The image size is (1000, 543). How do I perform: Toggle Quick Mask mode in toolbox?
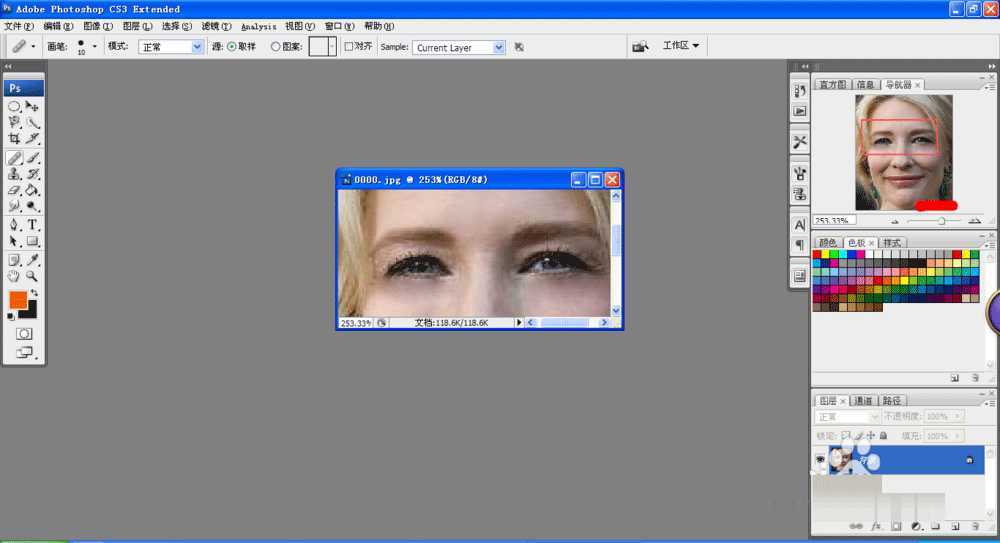click(24, 334)
